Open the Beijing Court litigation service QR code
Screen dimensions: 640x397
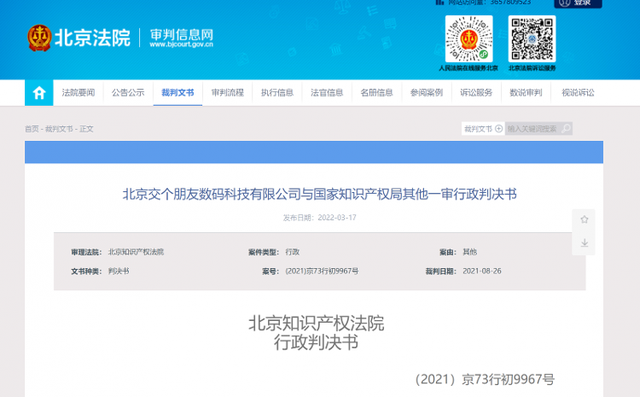(x=532, y=39)
